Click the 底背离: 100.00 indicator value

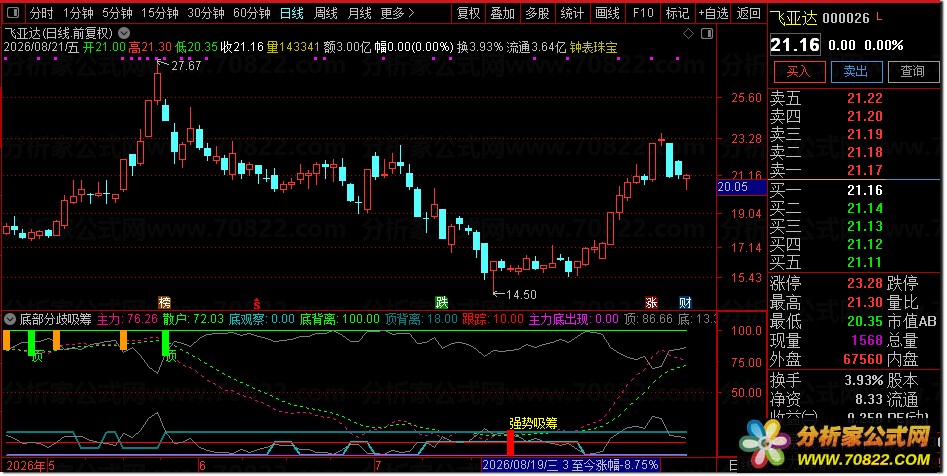click(x=340, y=319)
